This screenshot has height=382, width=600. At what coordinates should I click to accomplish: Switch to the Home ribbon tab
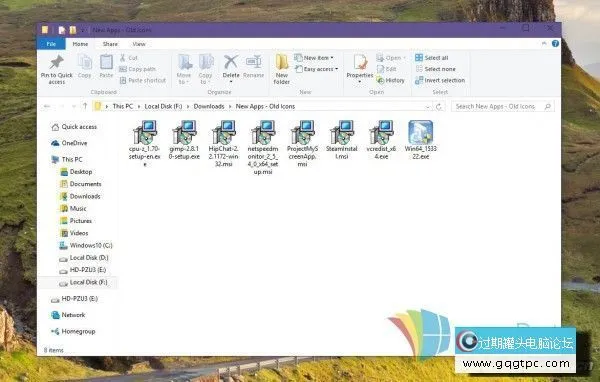pyautogui.click(x=80, y=44)
